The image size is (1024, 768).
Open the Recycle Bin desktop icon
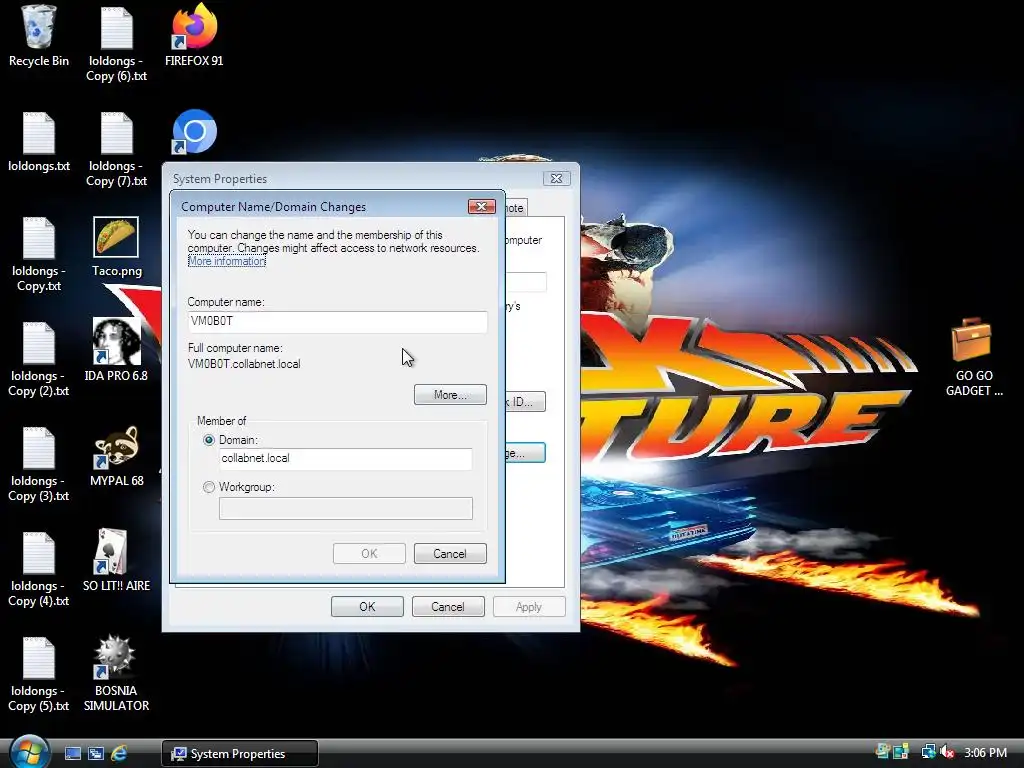[x=39, y=35]
